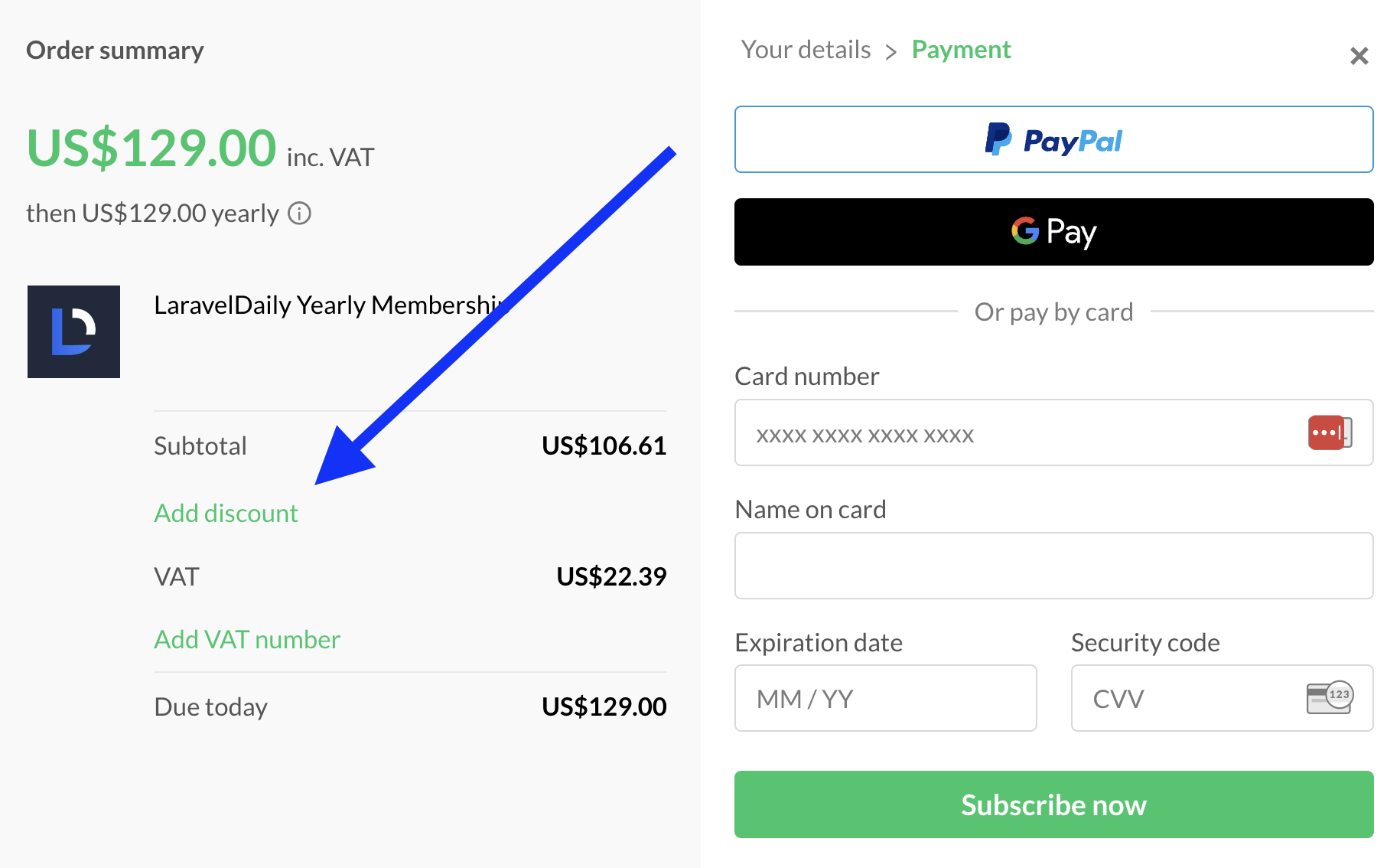Click the PayPal logo icon

point(998,139)
